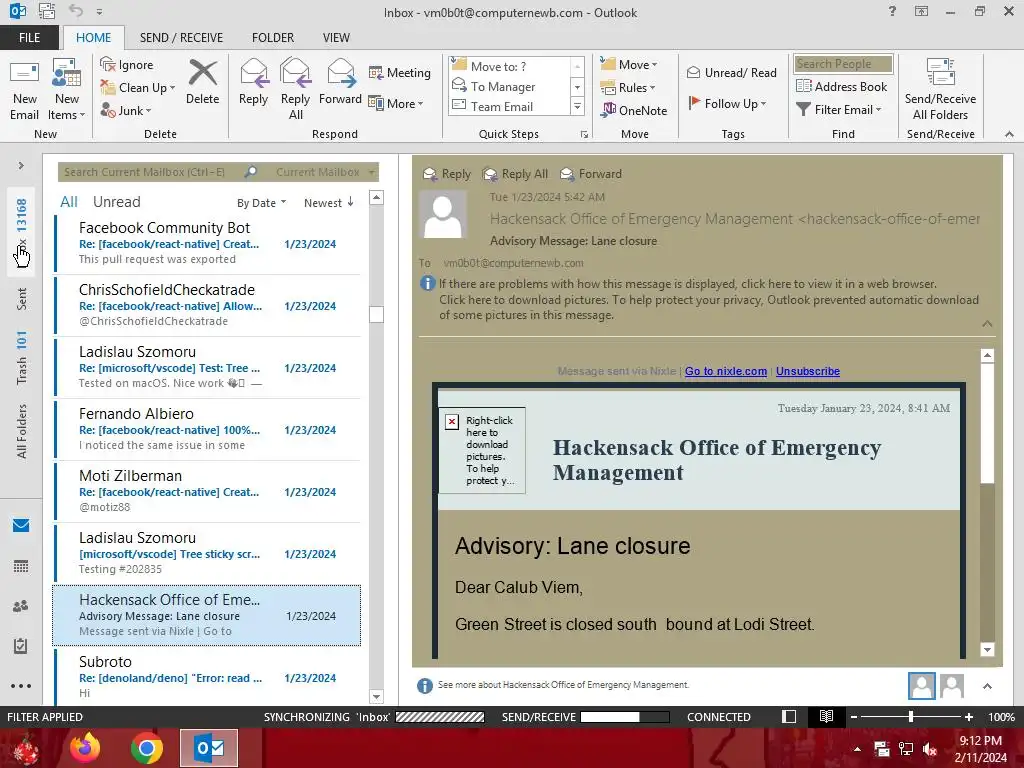Open the Facebook Community Bot email

pyautogui.click(x=207, y=243)
